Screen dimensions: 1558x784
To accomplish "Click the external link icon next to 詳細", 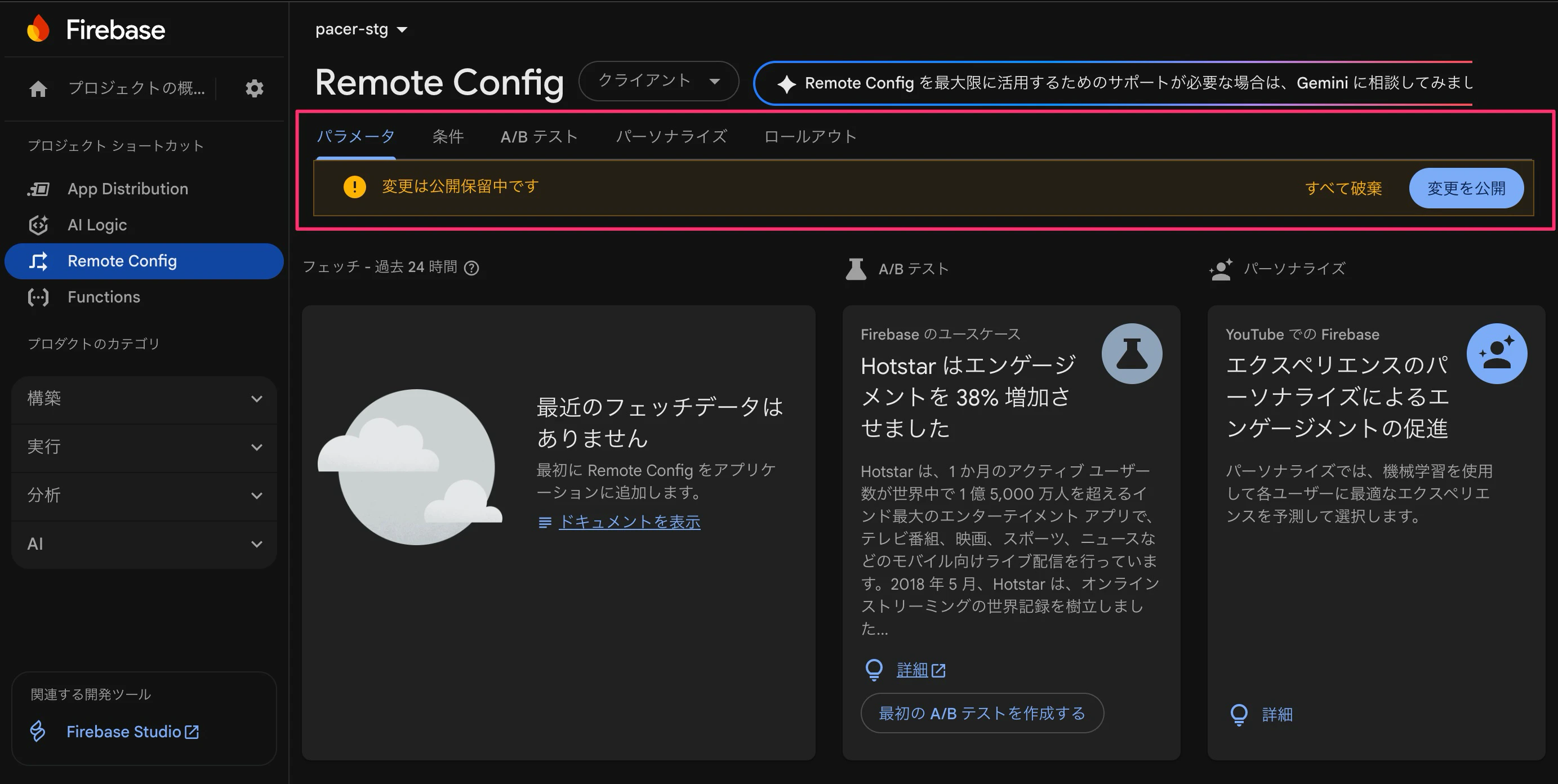I will coord(938,670).
